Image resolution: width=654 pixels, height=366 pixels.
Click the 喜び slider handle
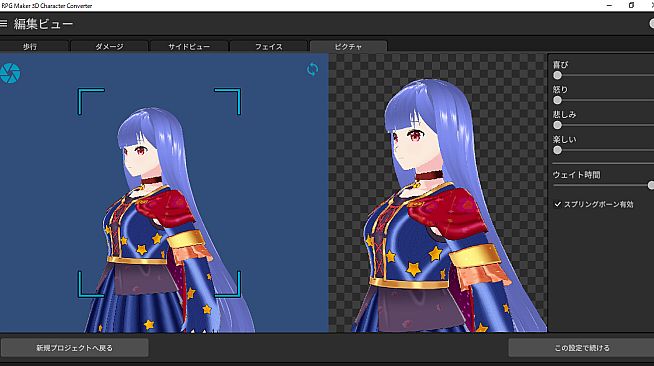[x=557, y=75]
